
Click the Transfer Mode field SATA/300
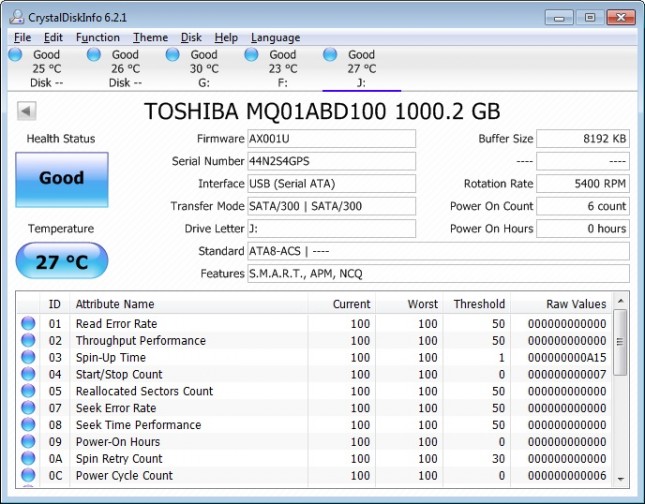(x=332, y=206)
